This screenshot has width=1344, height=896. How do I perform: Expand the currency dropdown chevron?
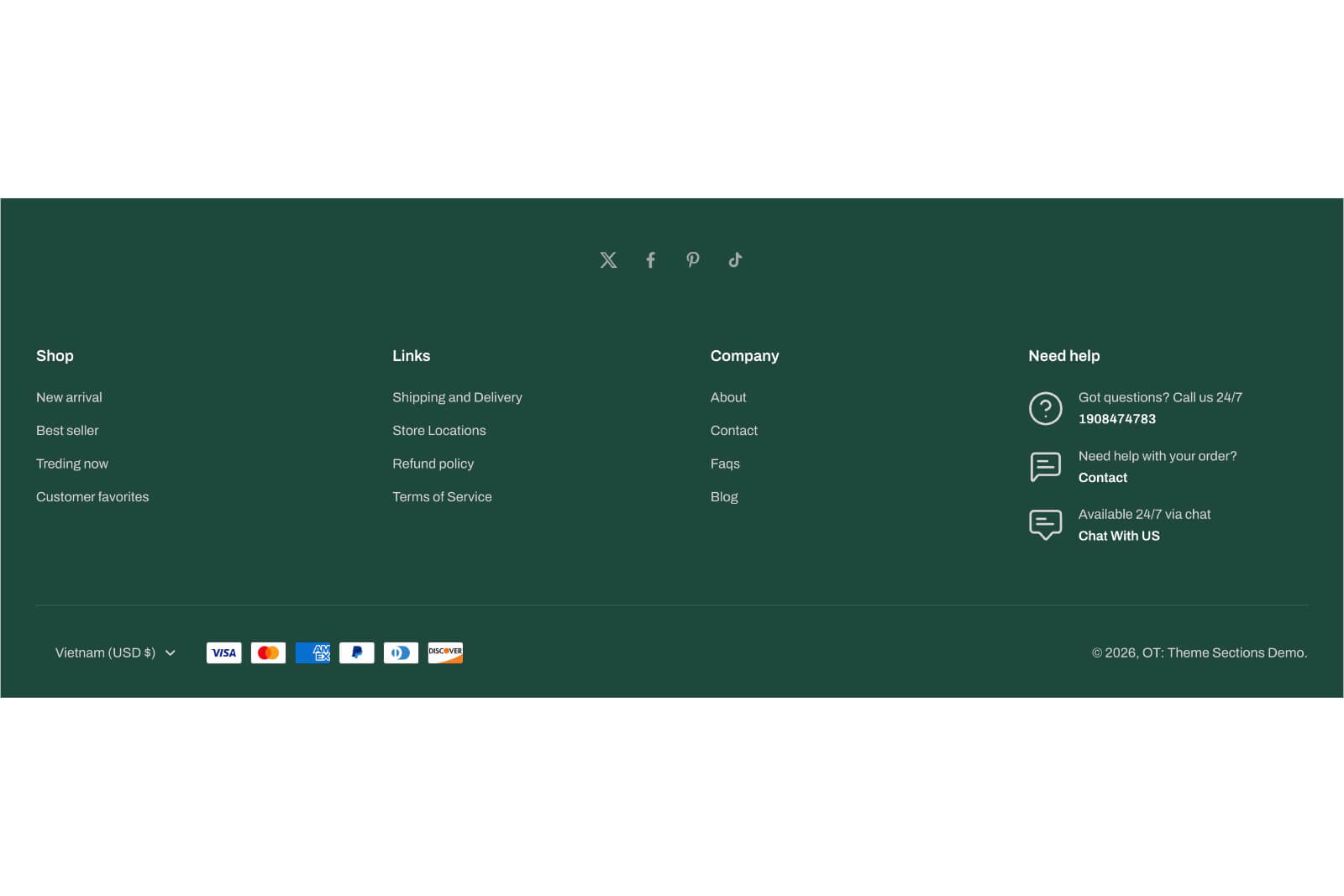click(x=171, y=652)
